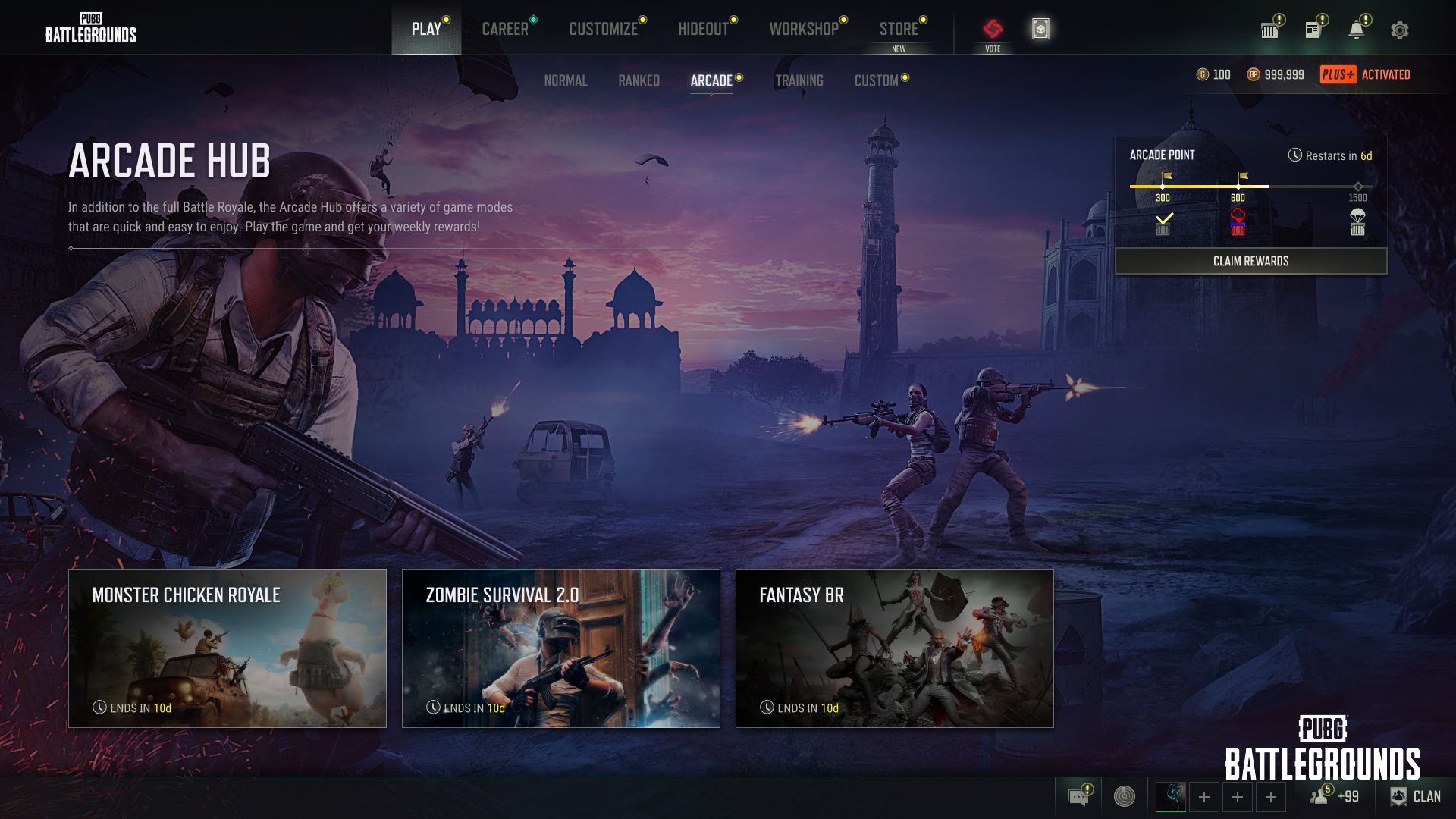Select the RANKED tab
This screenshot has height=819, width=1456.
point(639,80)
